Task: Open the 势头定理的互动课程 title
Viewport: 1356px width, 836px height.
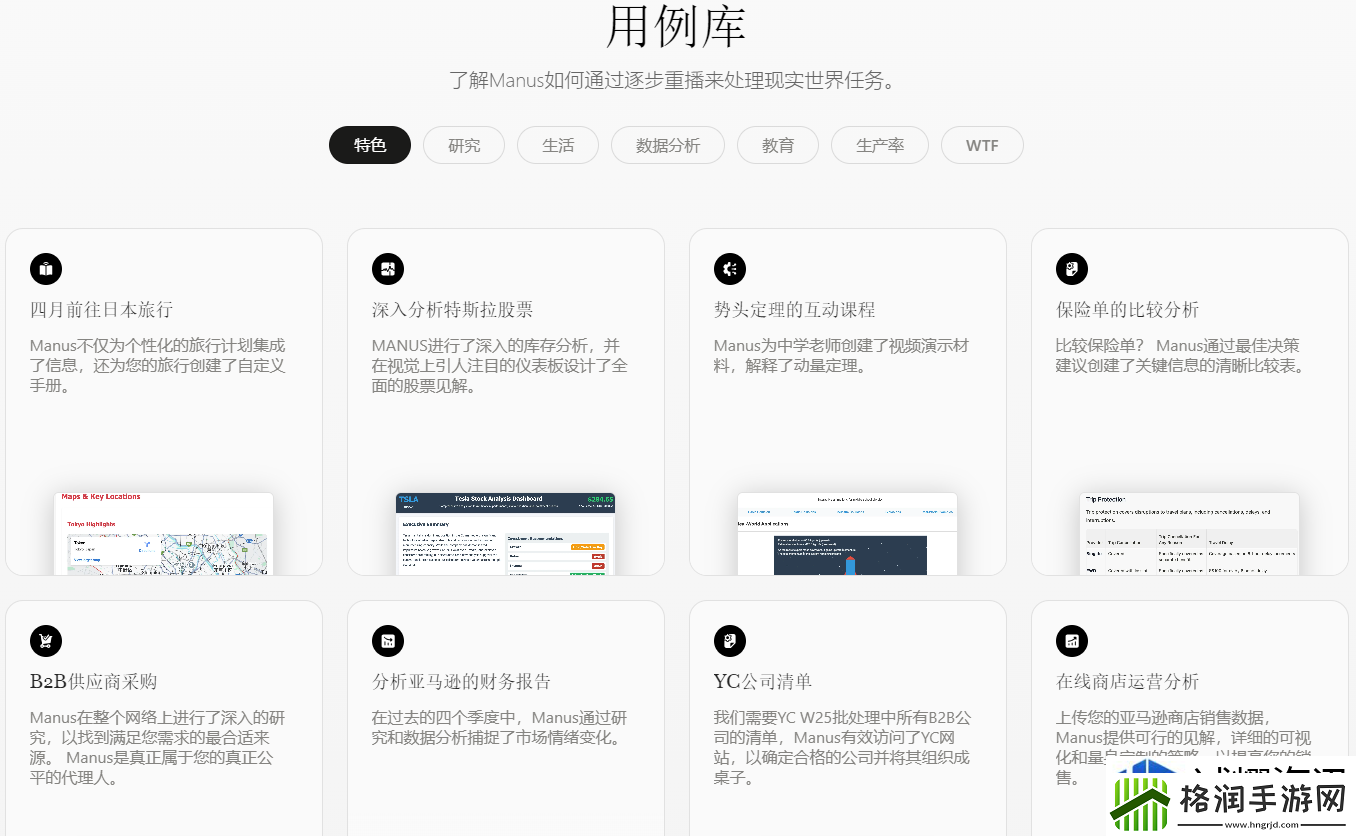Action: pyautogui.click(x=794, y=310)
